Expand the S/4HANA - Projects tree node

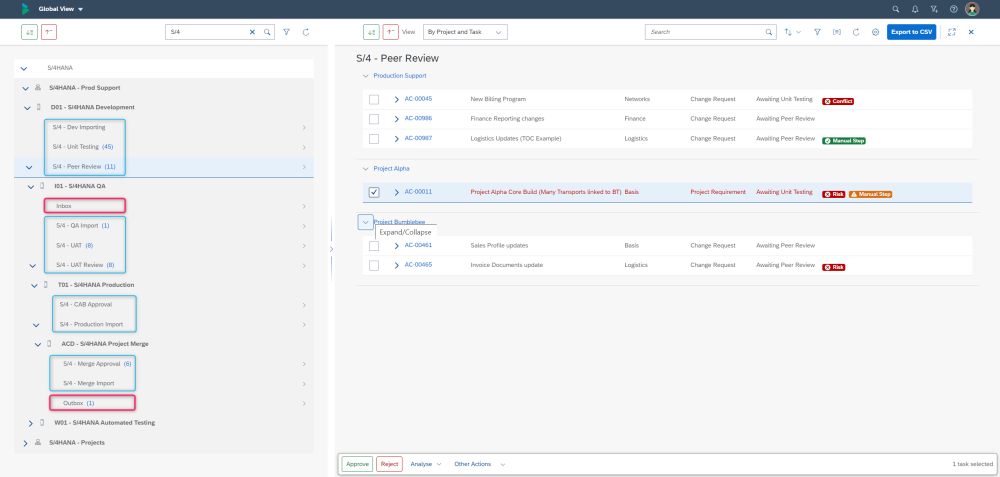tap(24, 442)
